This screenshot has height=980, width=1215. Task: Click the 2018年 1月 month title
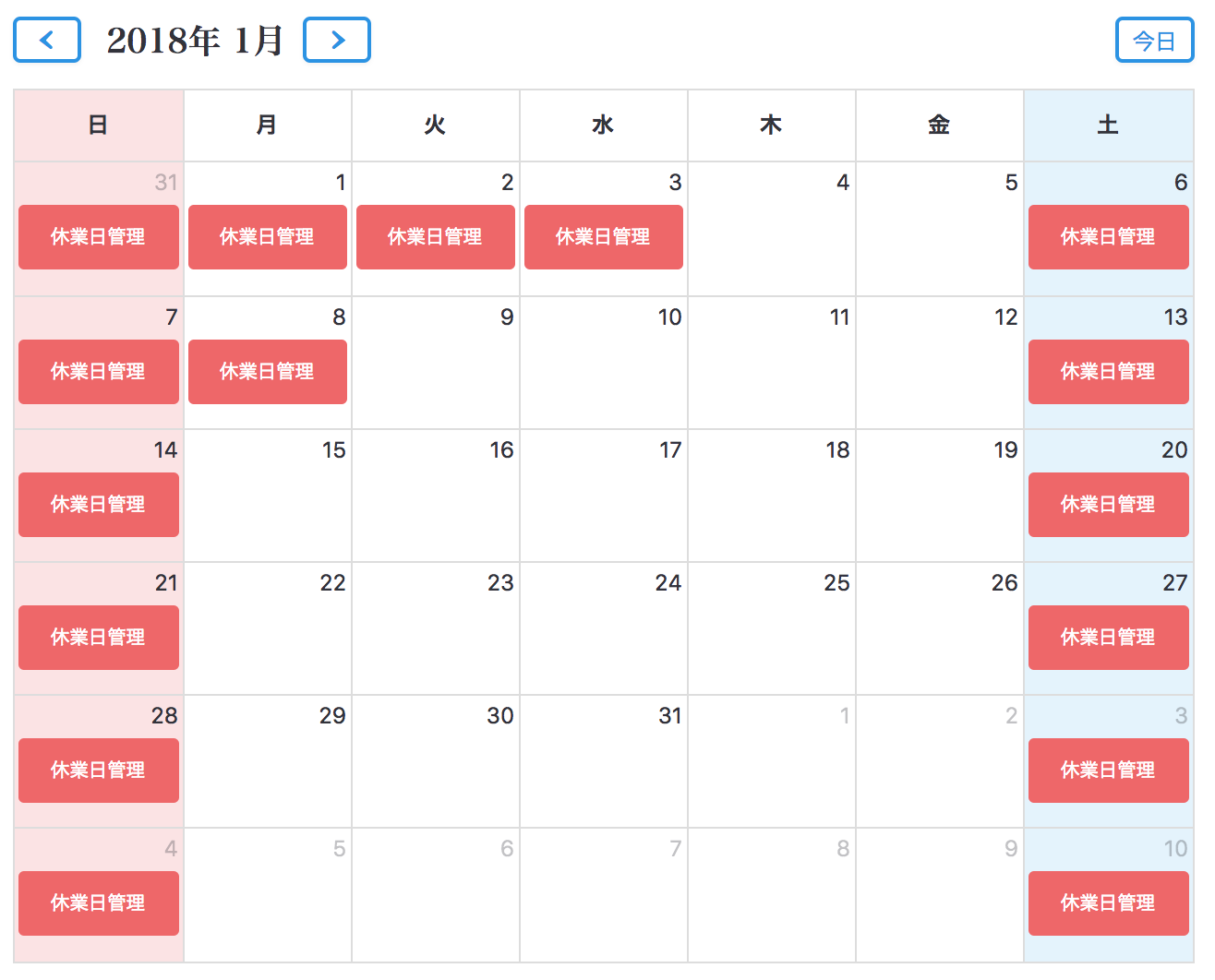(x=194, y=41)
